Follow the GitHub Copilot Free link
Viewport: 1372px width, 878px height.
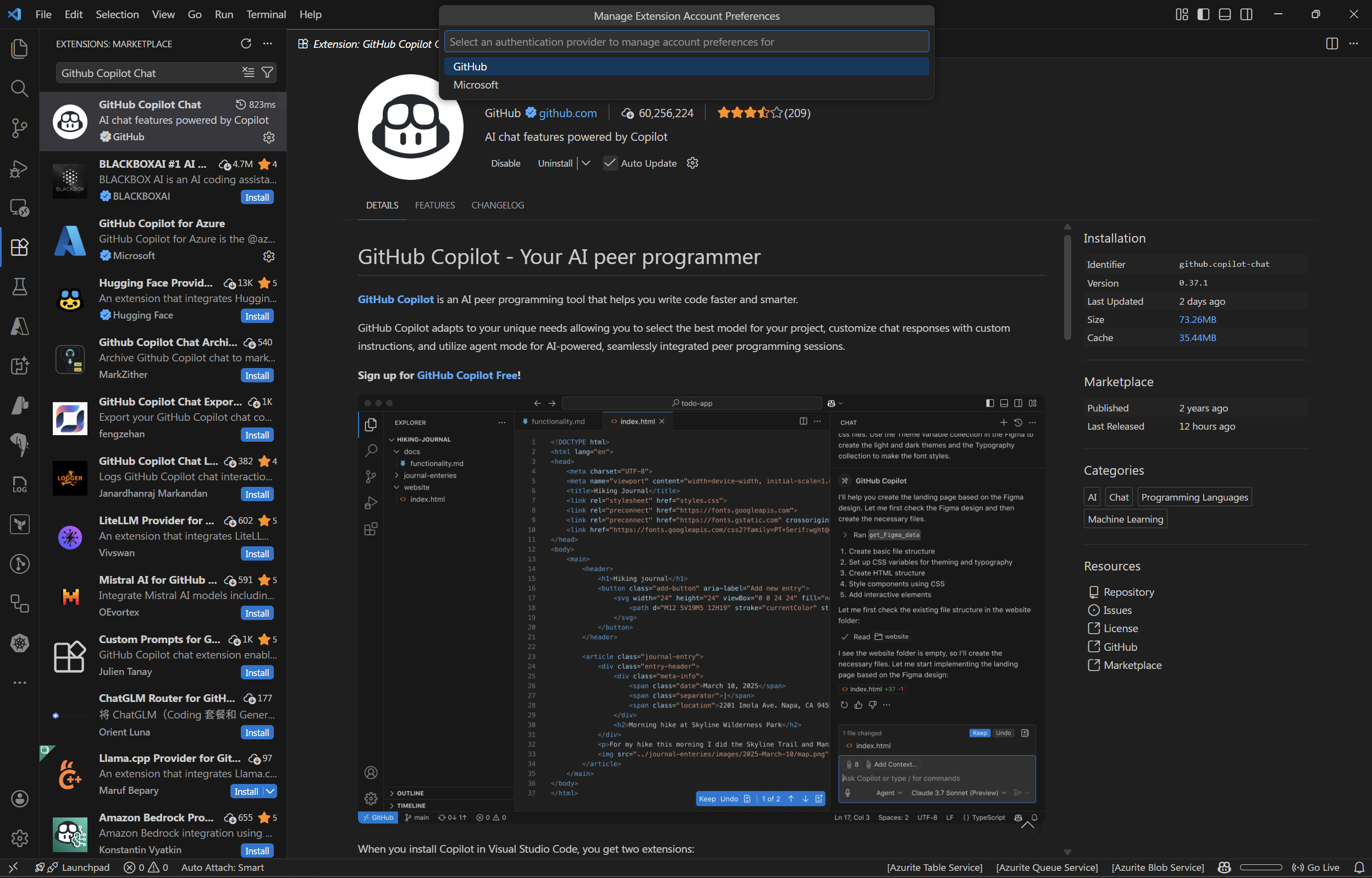click(467, 375)
